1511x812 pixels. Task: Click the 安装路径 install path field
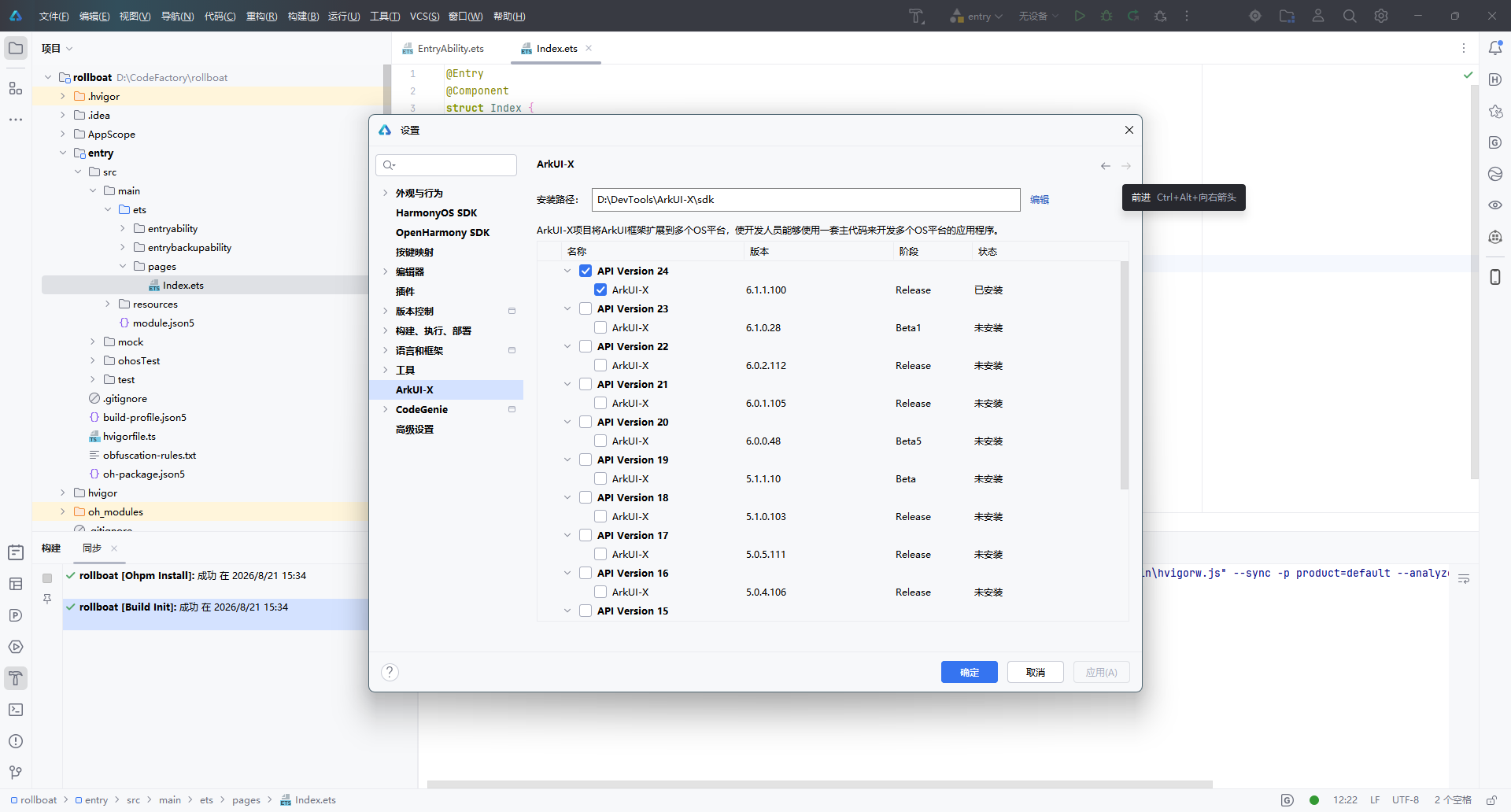tap(806, 199)
